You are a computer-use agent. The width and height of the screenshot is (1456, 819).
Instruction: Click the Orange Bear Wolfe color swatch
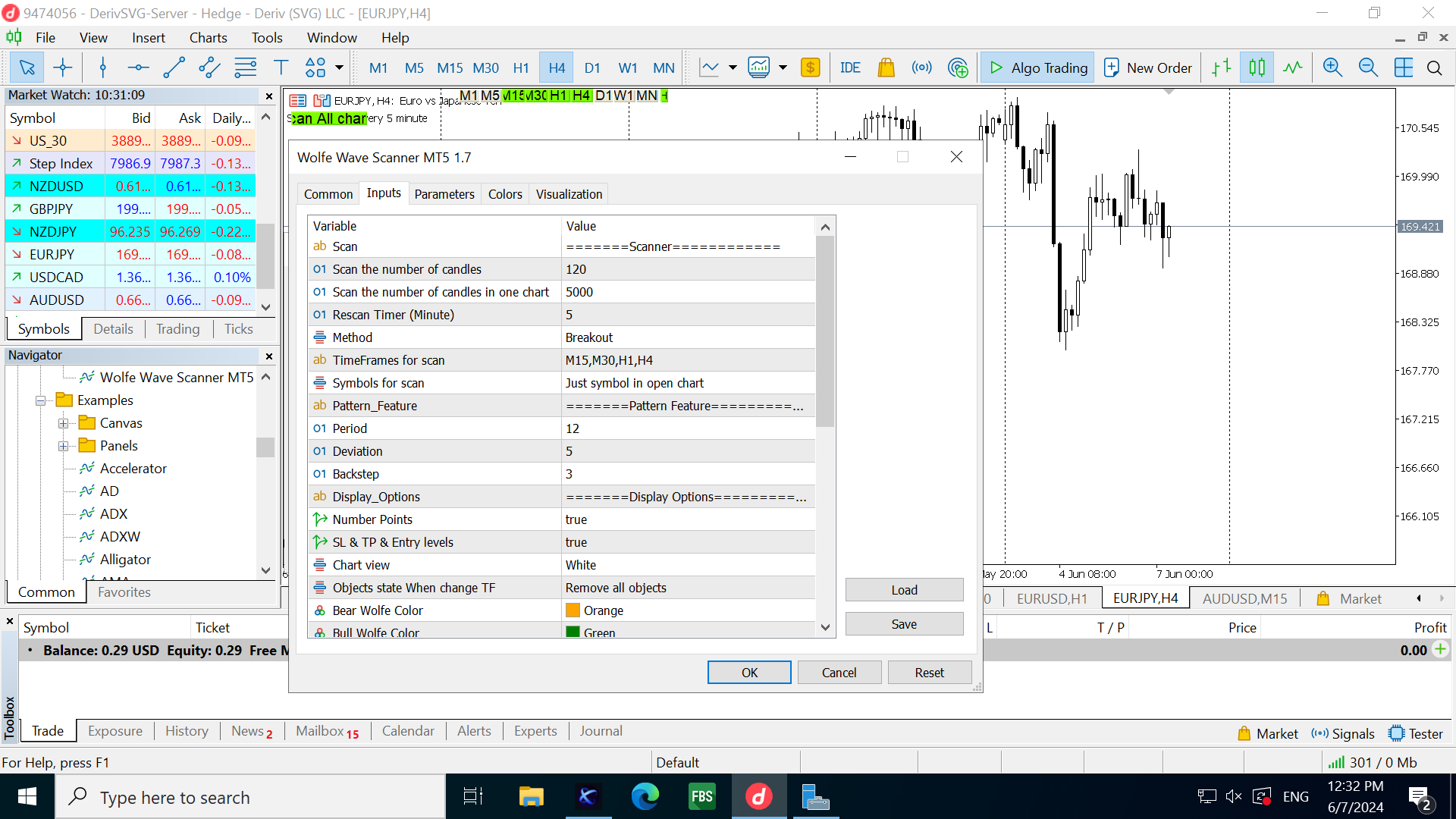click(573, 610)
